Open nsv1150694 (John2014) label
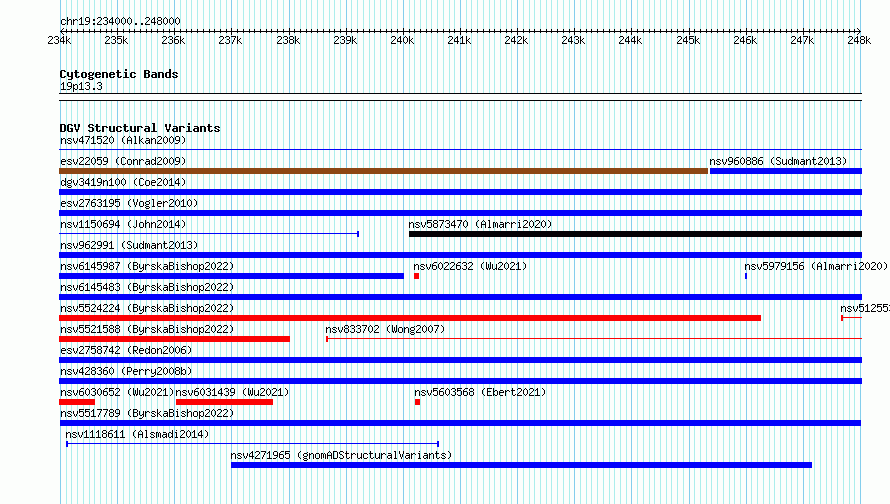 click(x=123, y=224)
